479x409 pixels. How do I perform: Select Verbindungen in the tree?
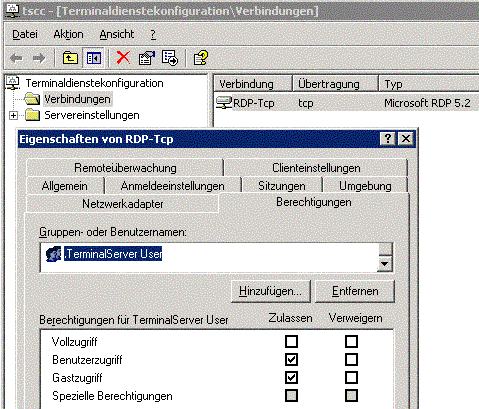coord(77,99)
